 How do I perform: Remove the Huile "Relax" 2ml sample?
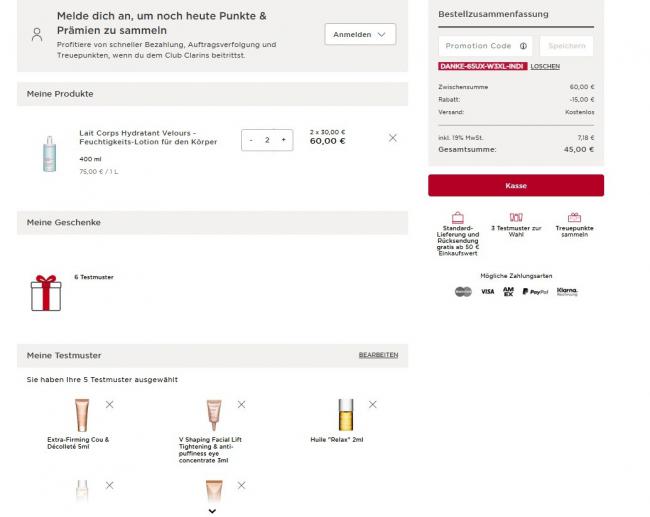[x=372, y=404]
